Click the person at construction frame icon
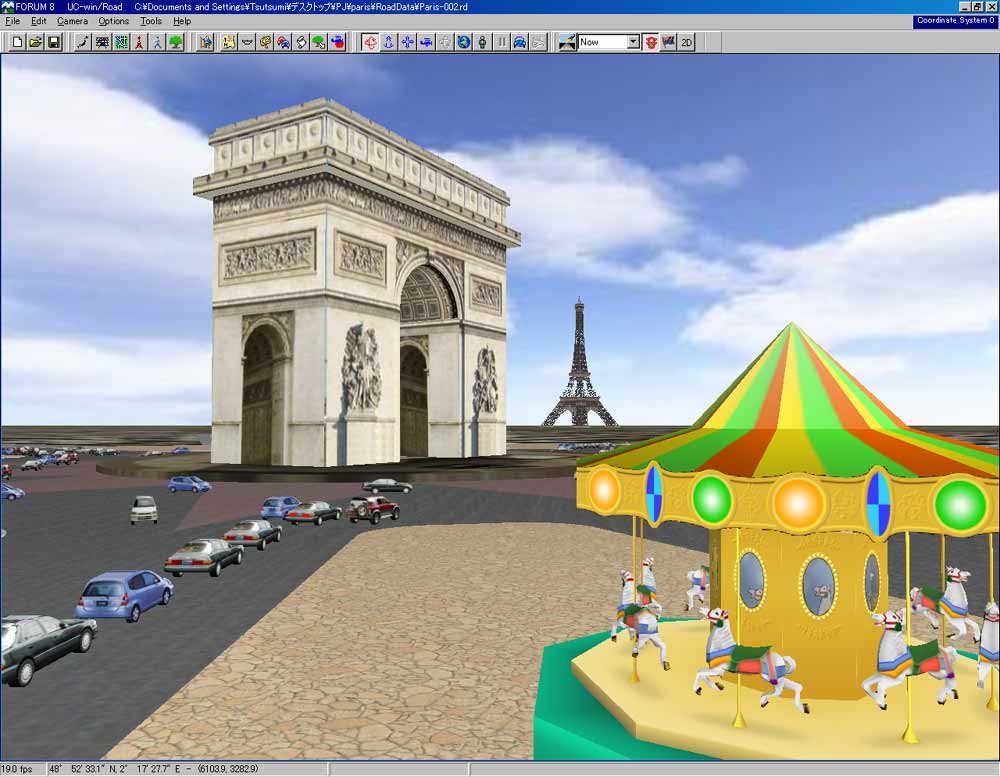Screen dimensions: 1000x777 click(x=205, y=42)
